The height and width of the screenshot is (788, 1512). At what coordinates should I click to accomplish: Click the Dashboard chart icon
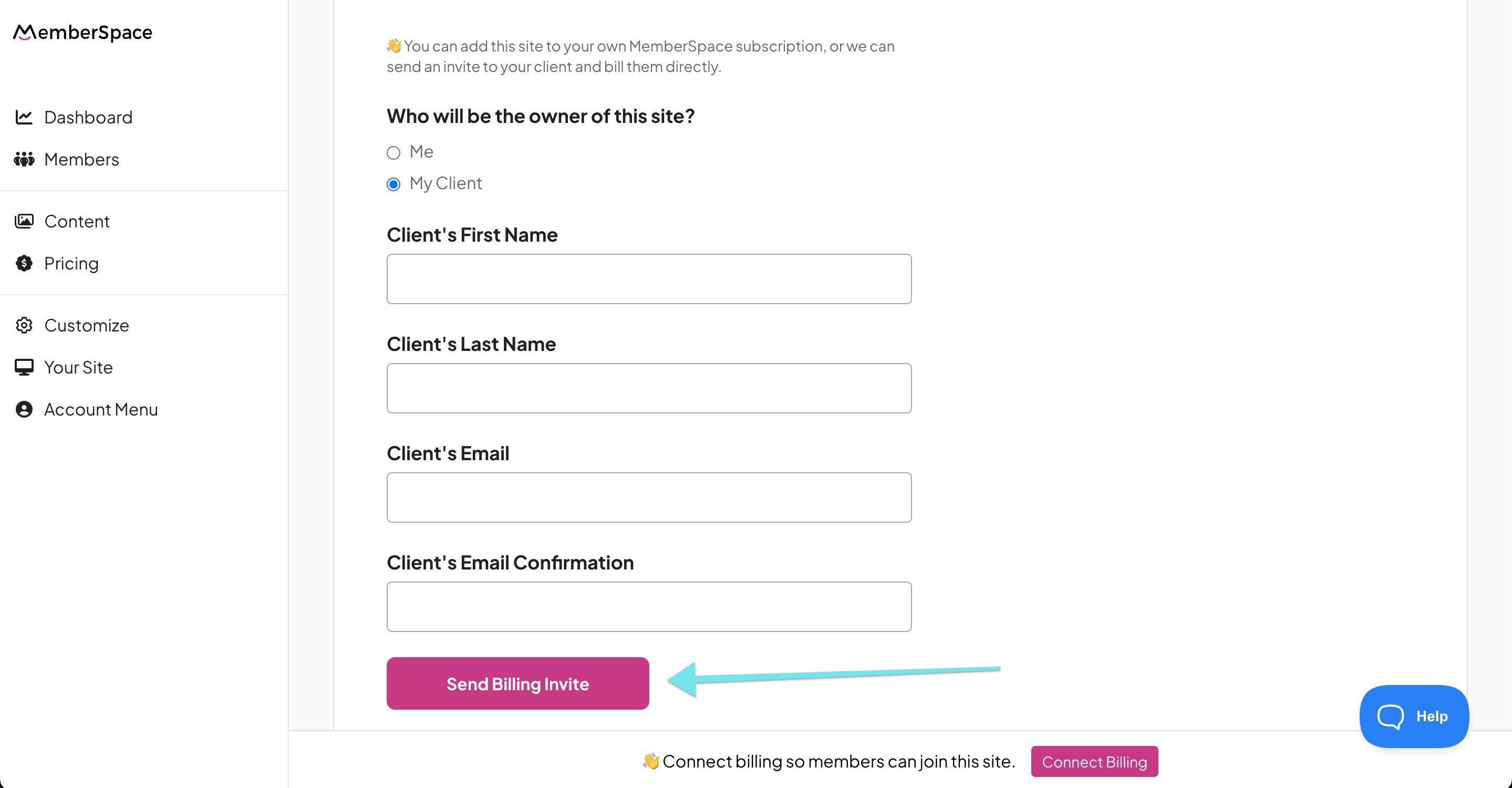click(x=24, y=117)
